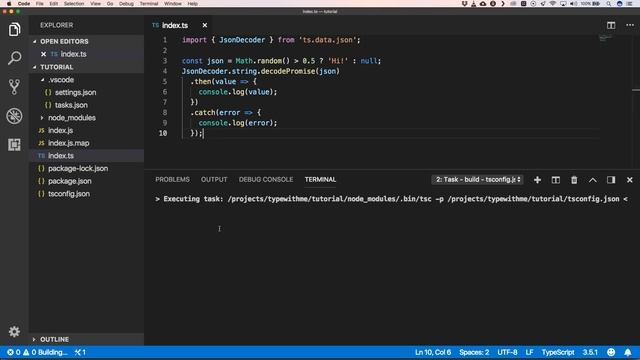This screenshot has width=640, height=360.
Task: Go to line via Ln 10, Col 6
Action: [433, 352]
